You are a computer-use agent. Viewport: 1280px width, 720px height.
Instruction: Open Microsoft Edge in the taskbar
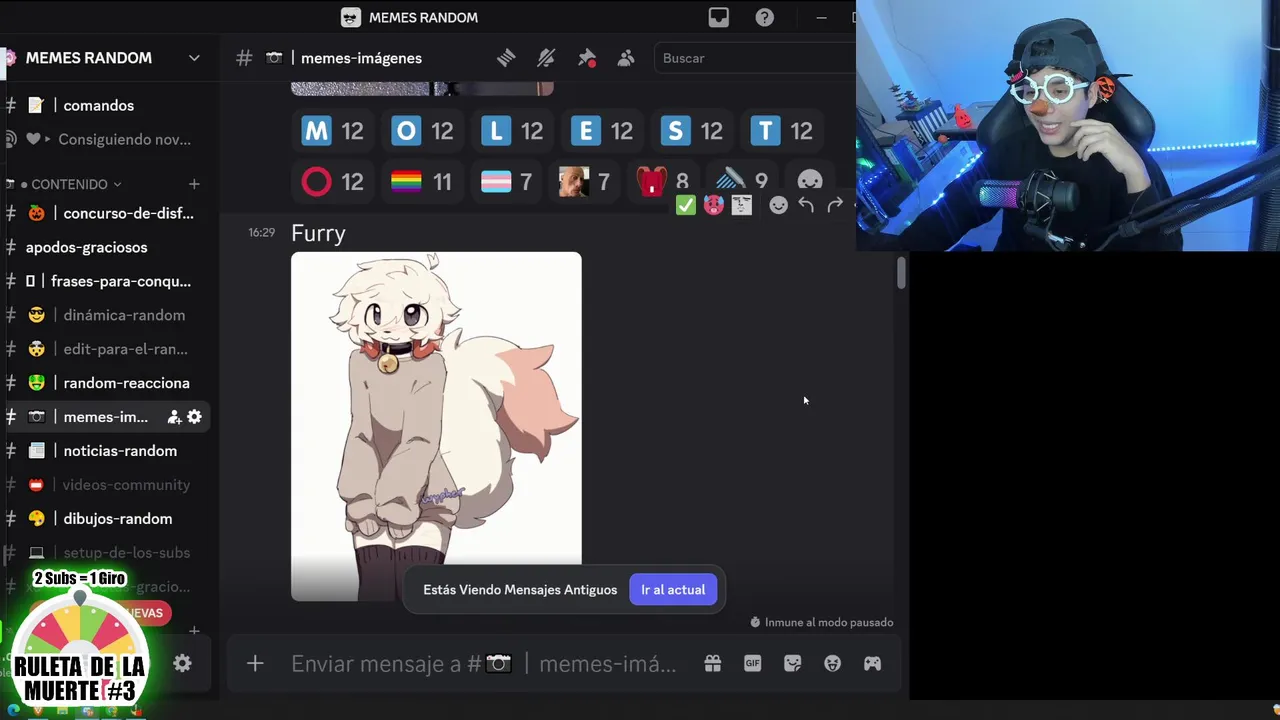pos(14,711)
